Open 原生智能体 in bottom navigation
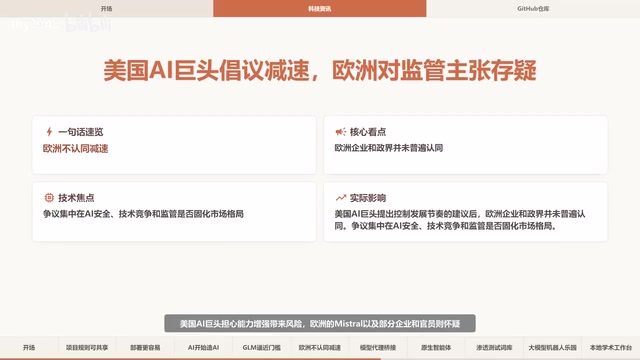 436,347
